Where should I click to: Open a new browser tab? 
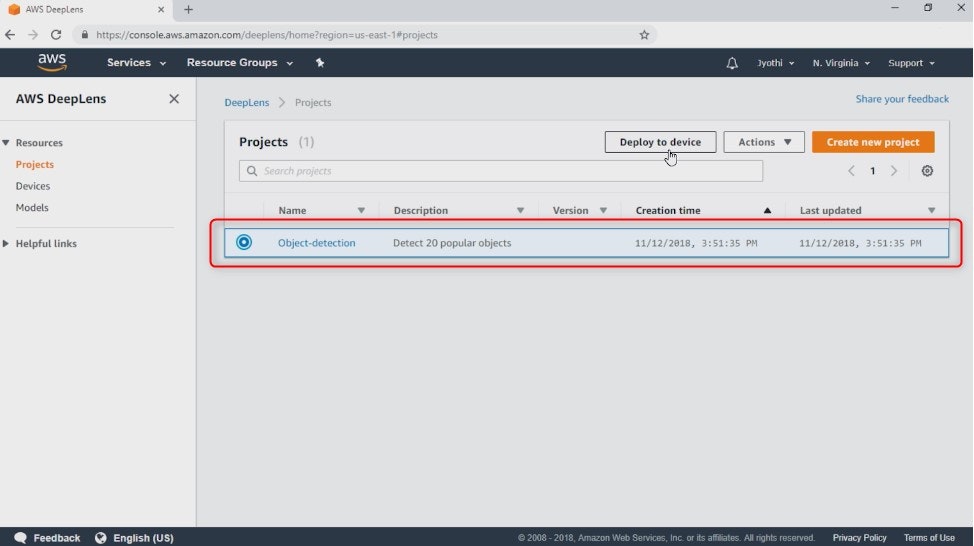click(188, 9)
